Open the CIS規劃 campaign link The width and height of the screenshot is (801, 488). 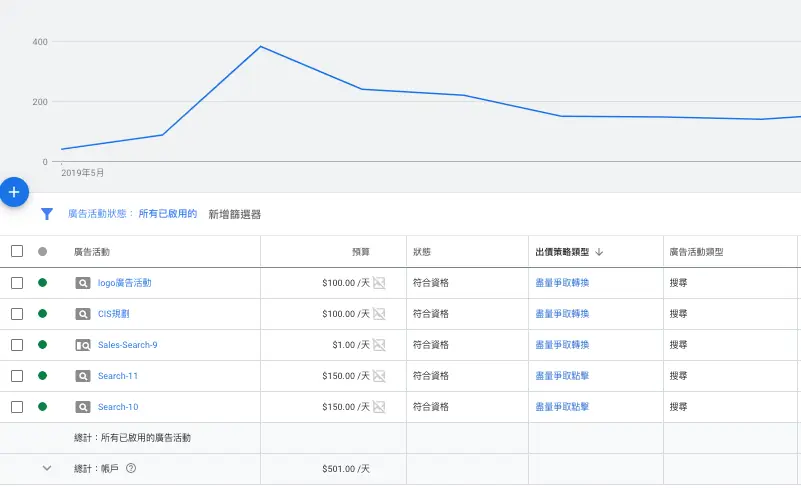click(114, 314)
